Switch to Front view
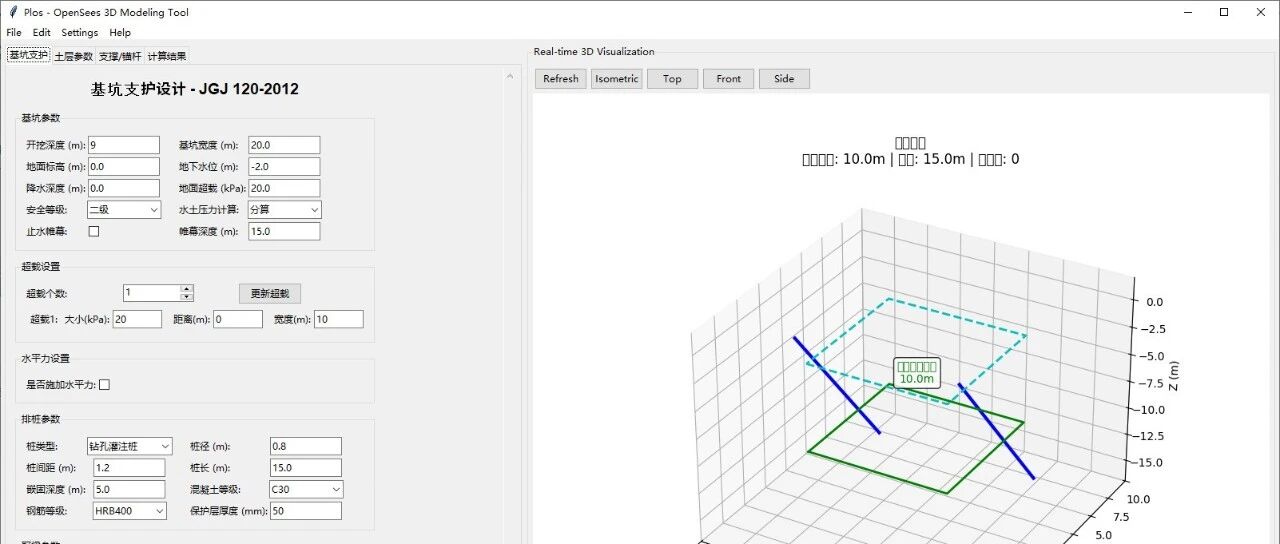 click(728, 79)
